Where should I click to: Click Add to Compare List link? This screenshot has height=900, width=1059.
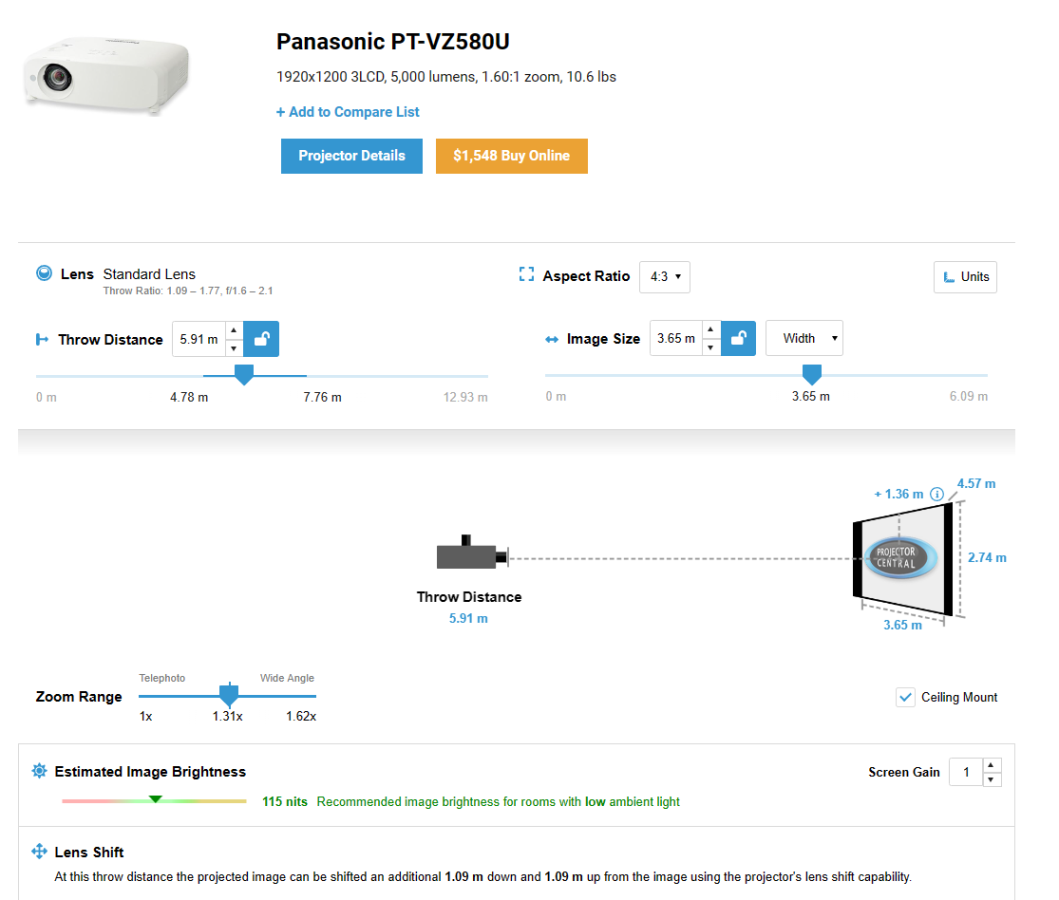[x=348, y=112]
